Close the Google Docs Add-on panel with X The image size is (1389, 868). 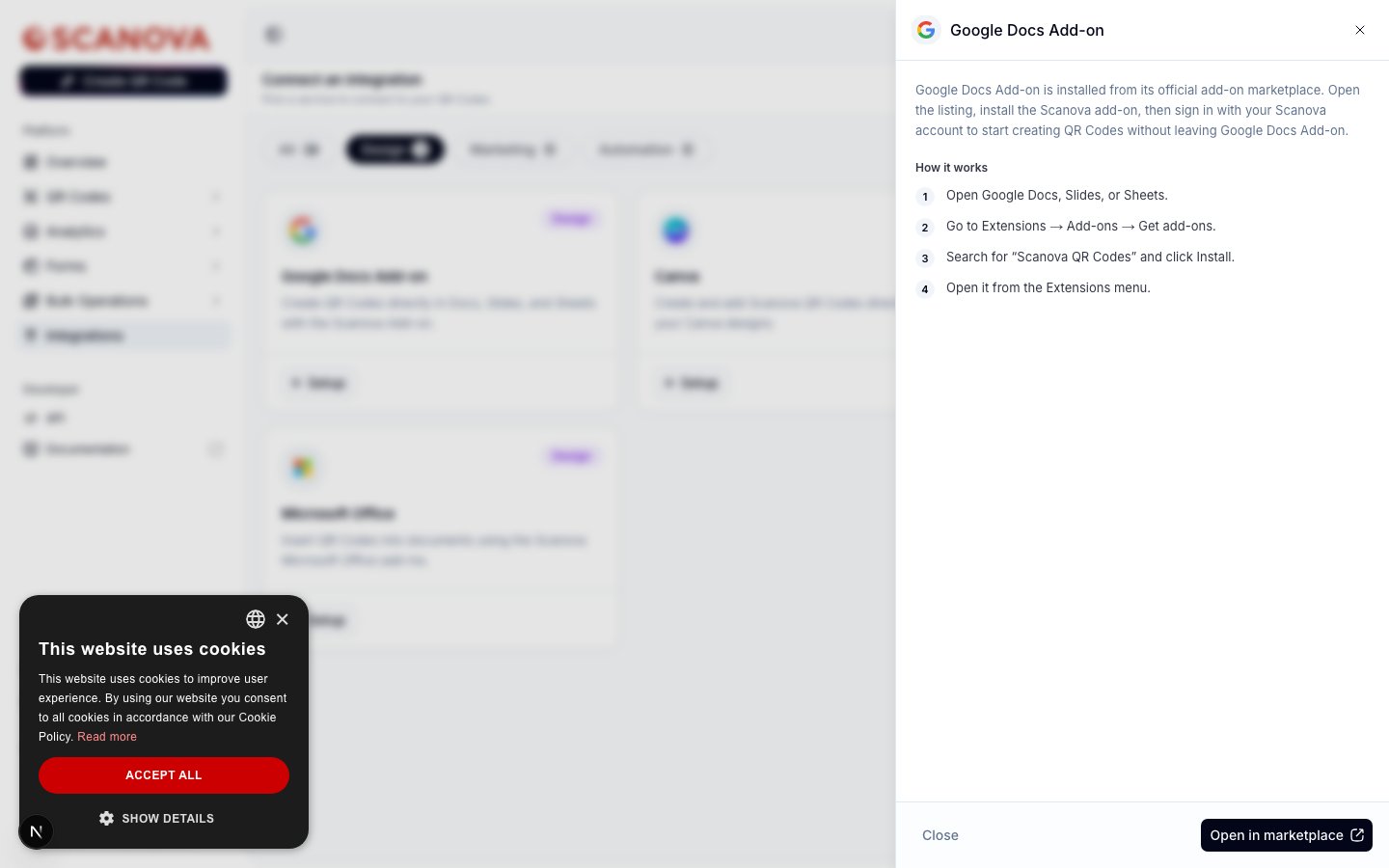[1360, 30]
